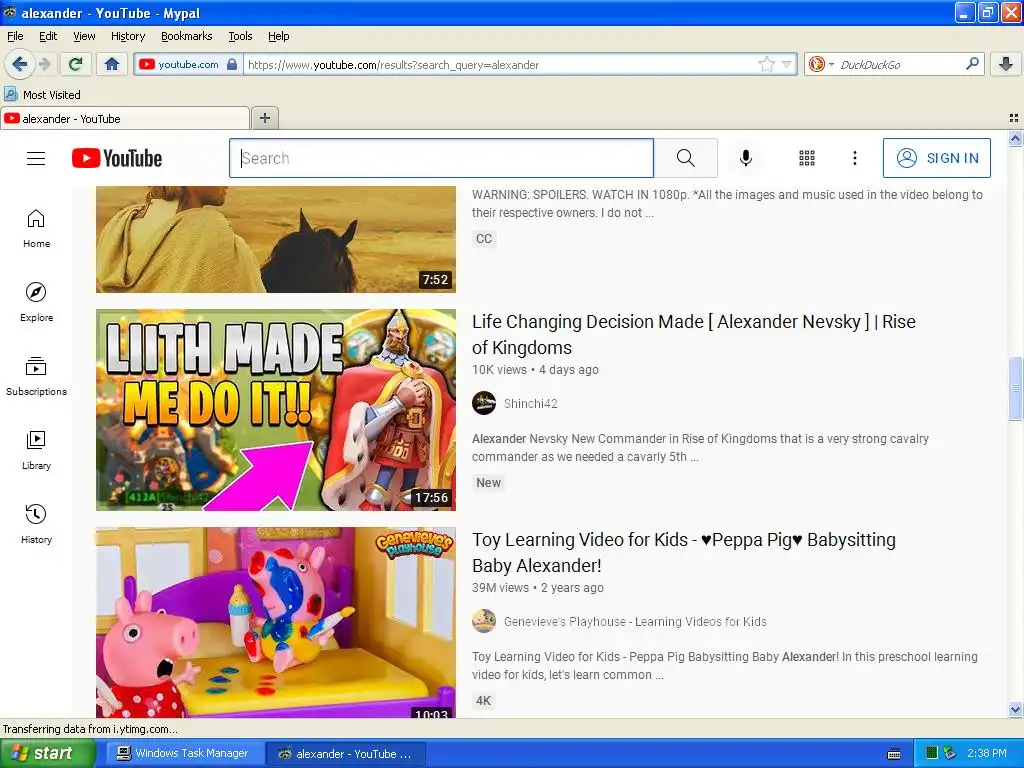
Task: Open the 'LIITH MADE ME DO IT' thumbnail
Action: (x=276, y=410)
